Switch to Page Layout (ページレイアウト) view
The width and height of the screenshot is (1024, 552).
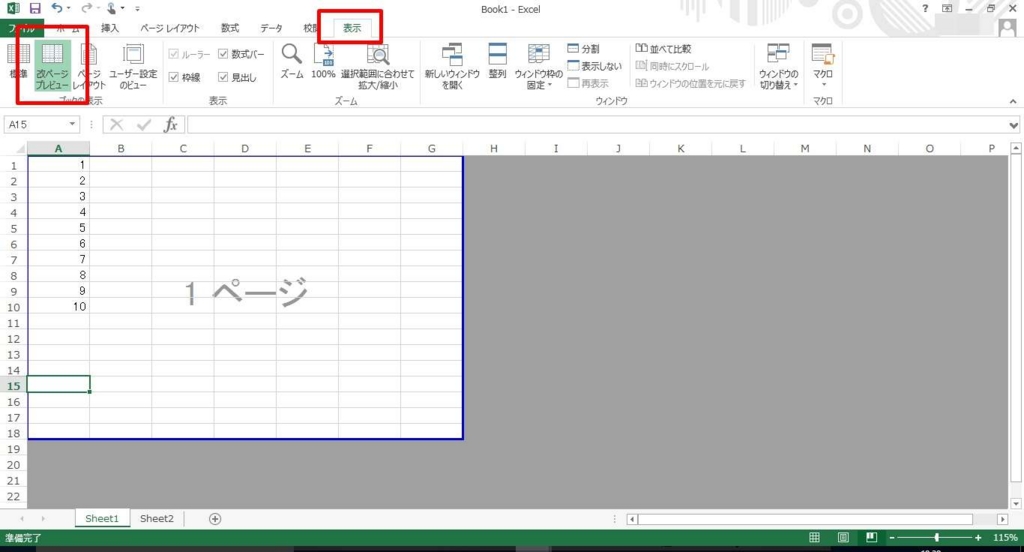click(89, 65)
